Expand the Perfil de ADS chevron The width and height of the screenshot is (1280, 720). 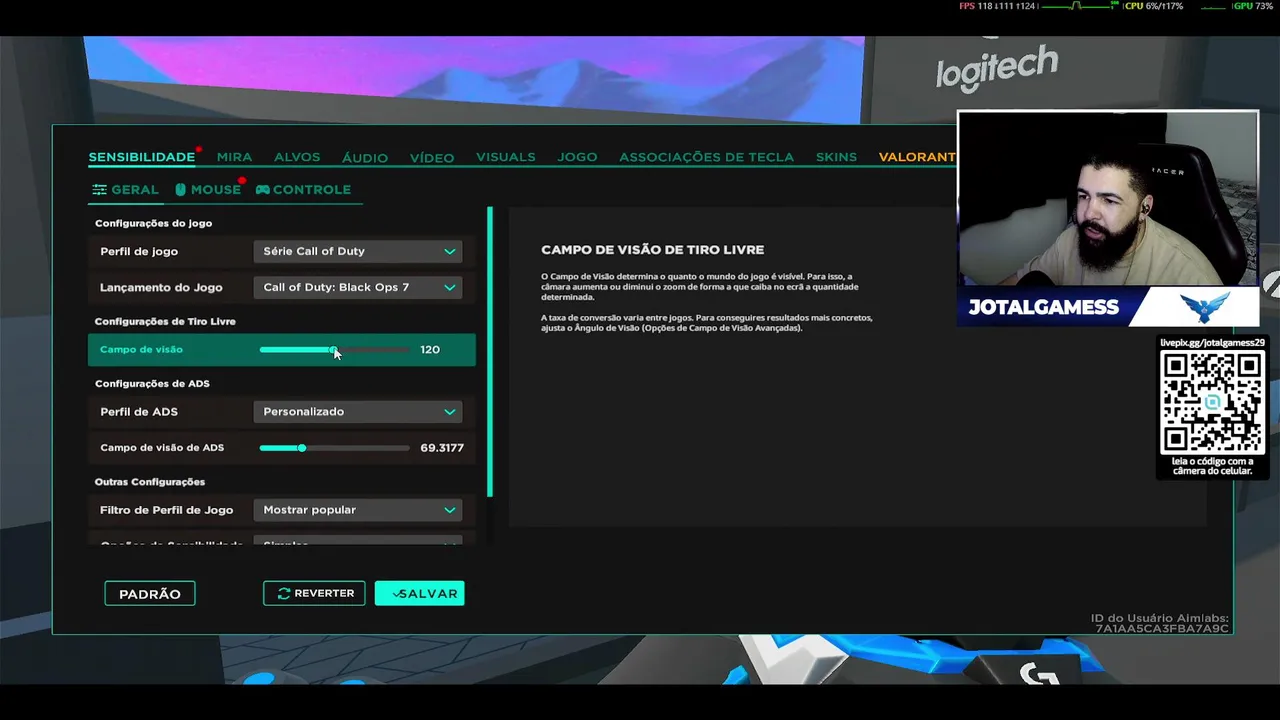[x=450, y=411]
